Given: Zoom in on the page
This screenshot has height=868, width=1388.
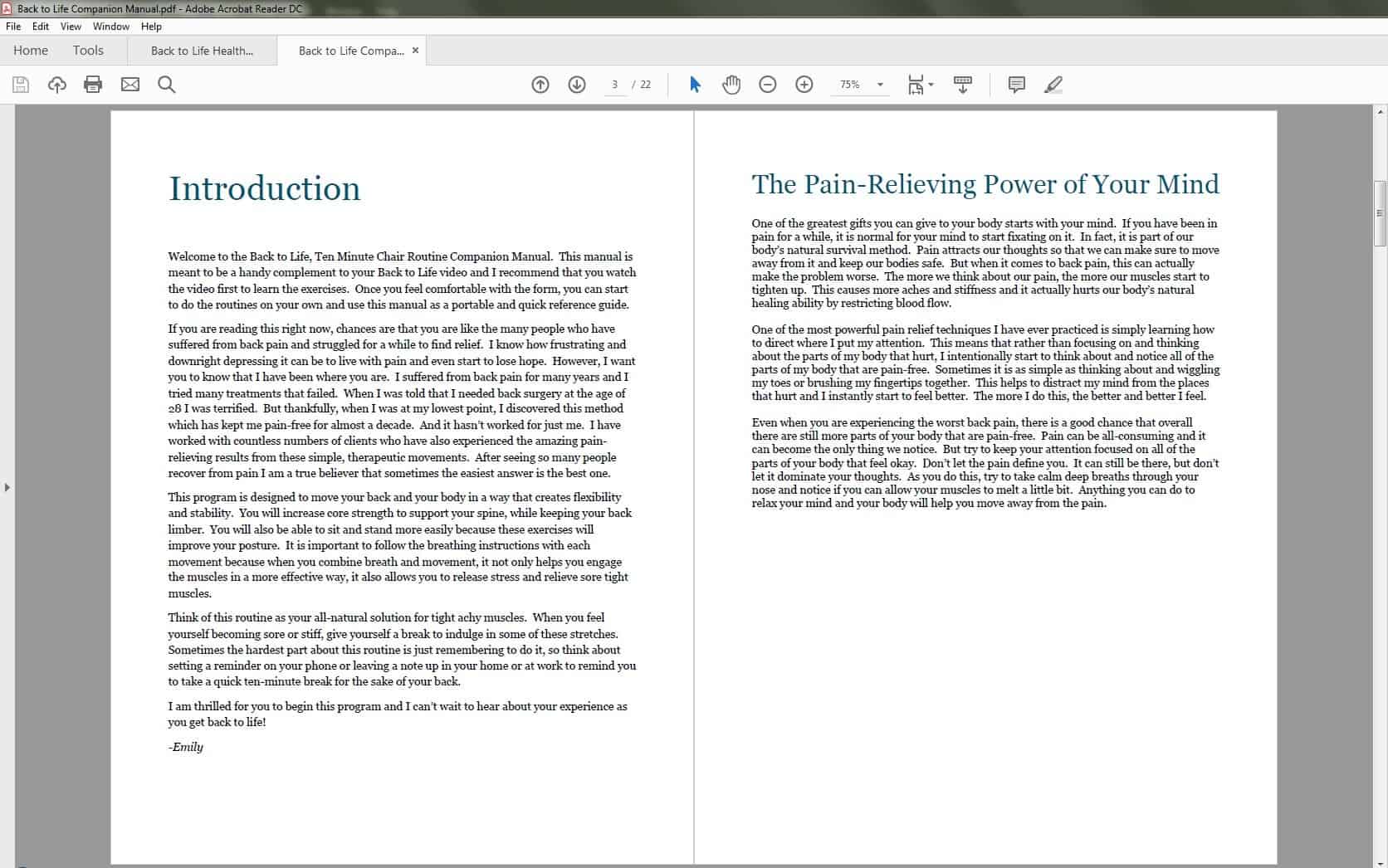Looking at the screenshot, I should pyautogui.click(x=803, y=84).
